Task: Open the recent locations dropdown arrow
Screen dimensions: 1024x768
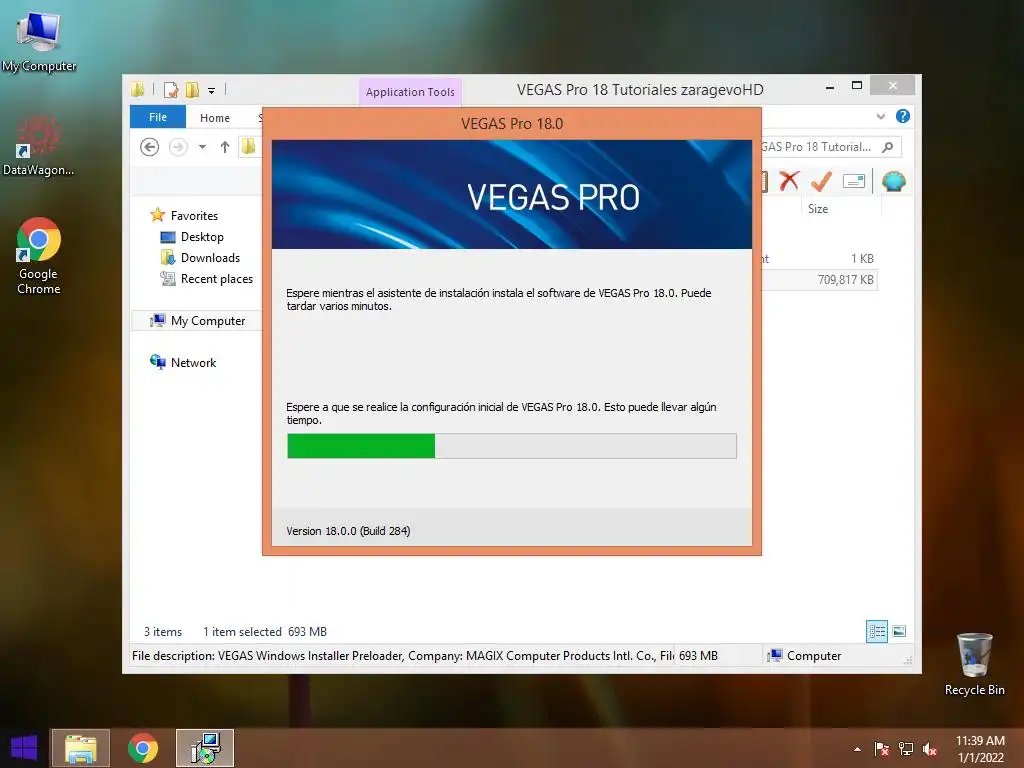Action: point(202,147)
